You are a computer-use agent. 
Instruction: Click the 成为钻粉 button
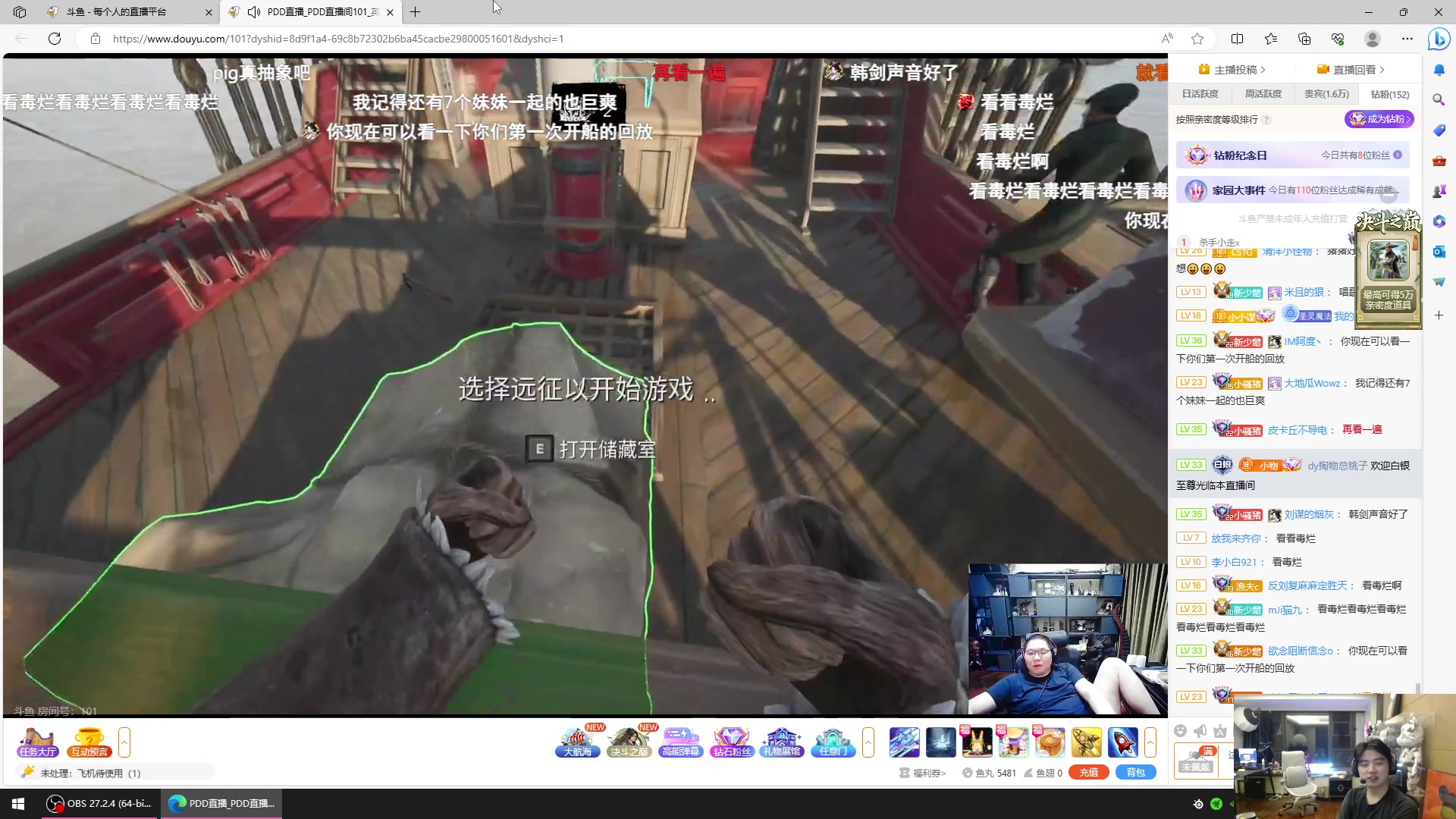[1379, 119]
